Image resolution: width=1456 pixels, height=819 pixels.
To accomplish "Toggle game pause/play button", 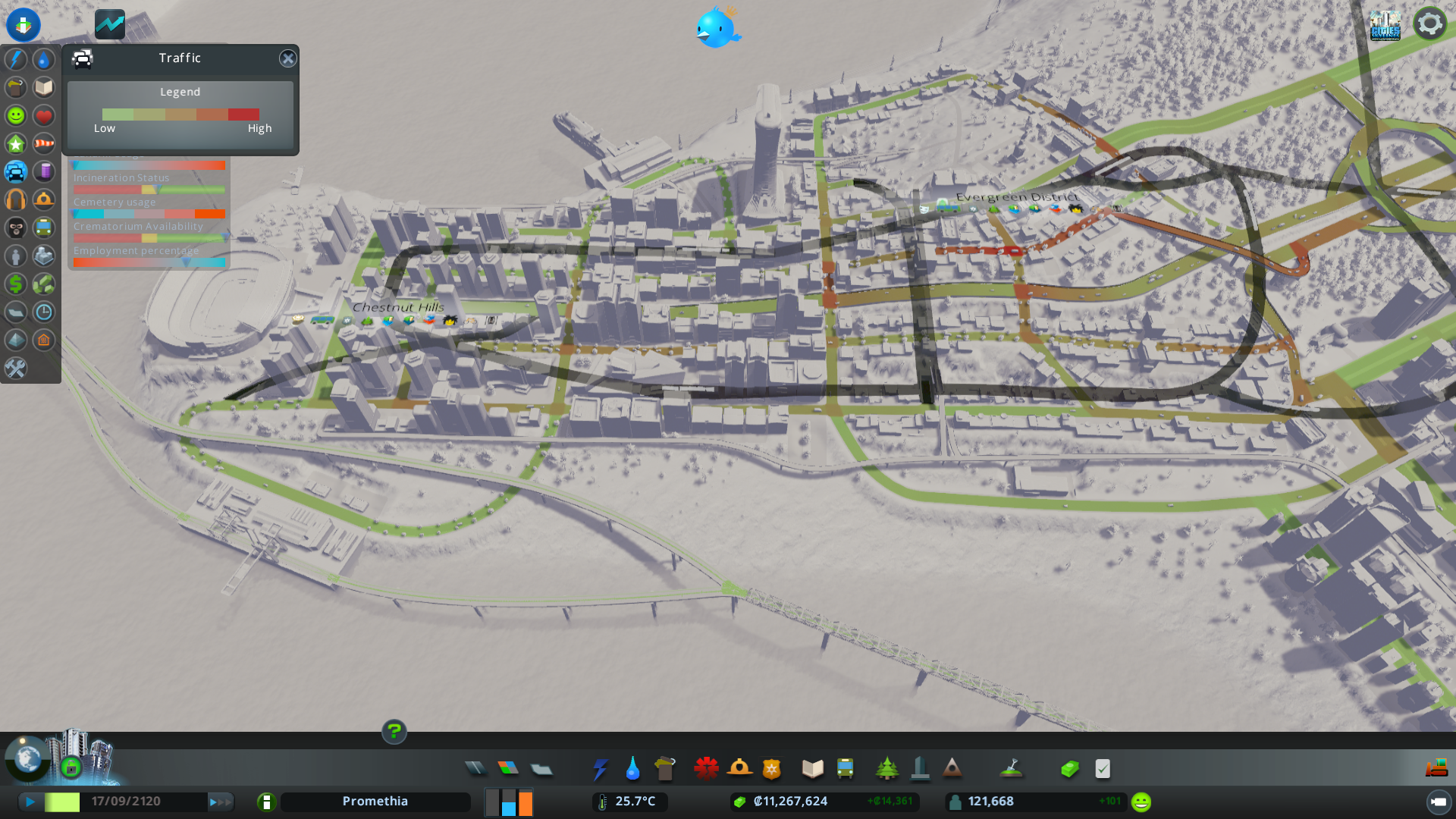I will pyautogui.click(x=30, y=802).
